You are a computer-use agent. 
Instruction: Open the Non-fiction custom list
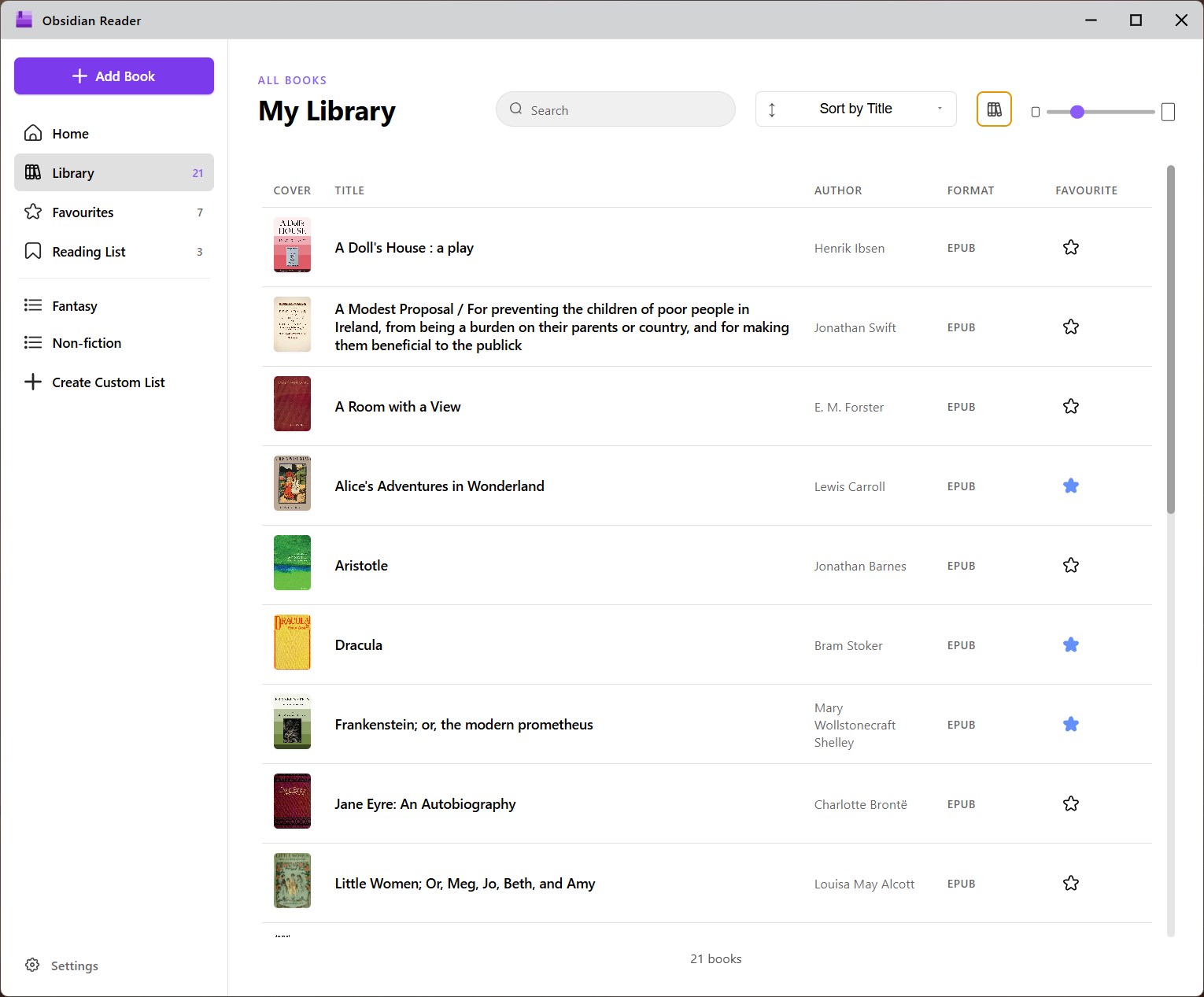coord(114,343)
